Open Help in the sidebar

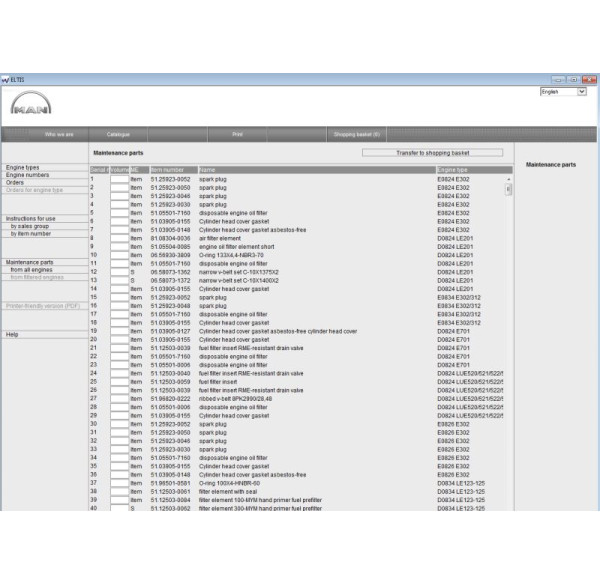pos(12,334)
